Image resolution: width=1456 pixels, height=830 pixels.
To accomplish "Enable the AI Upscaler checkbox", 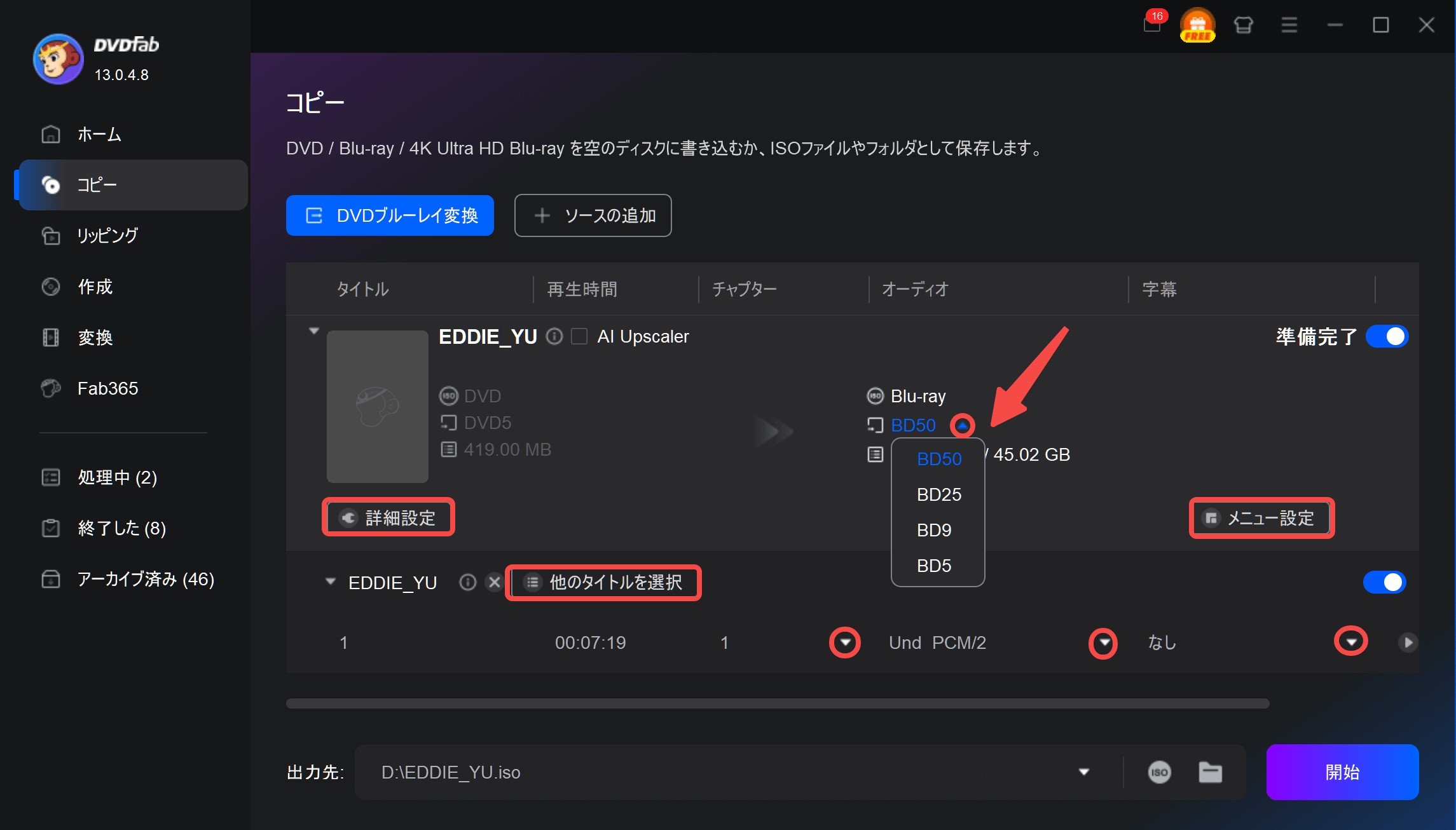I will [x=579, y=336].
